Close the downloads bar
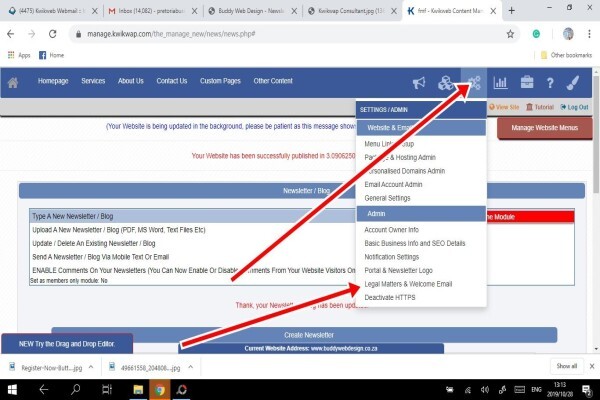This screenshot has height=400, width=600. click(592, 366)
